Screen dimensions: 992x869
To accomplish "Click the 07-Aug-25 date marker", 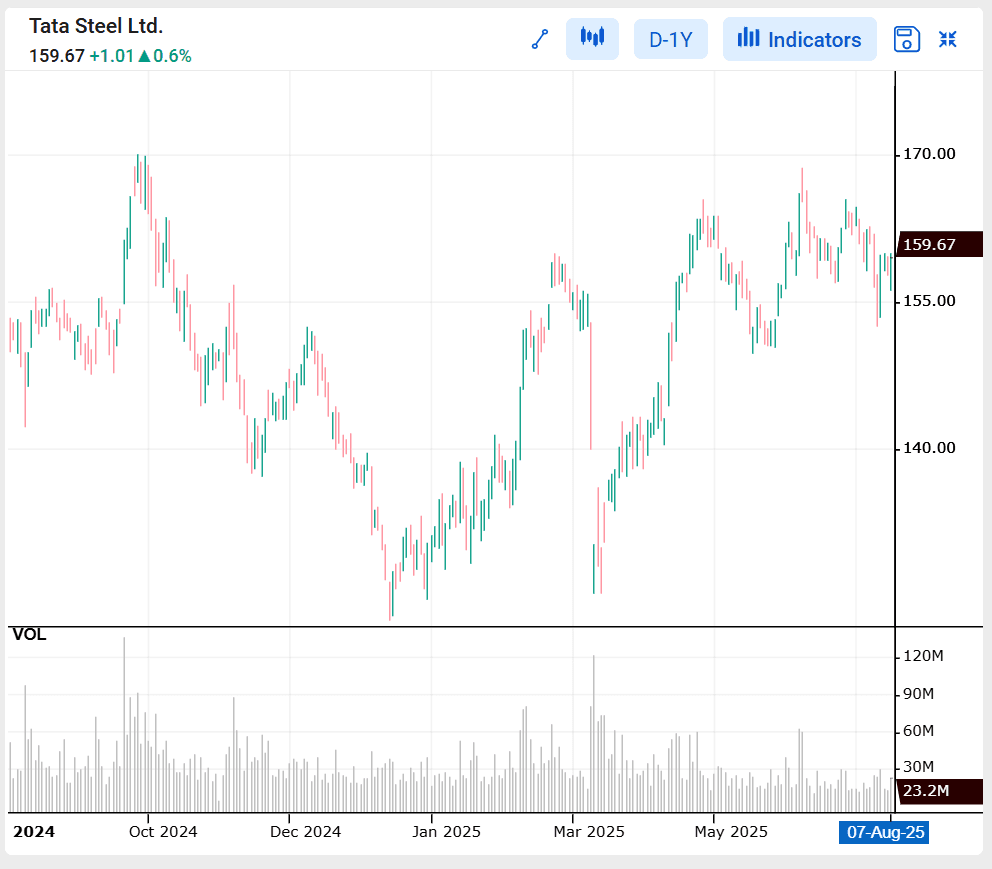I will tap(884, 832).
